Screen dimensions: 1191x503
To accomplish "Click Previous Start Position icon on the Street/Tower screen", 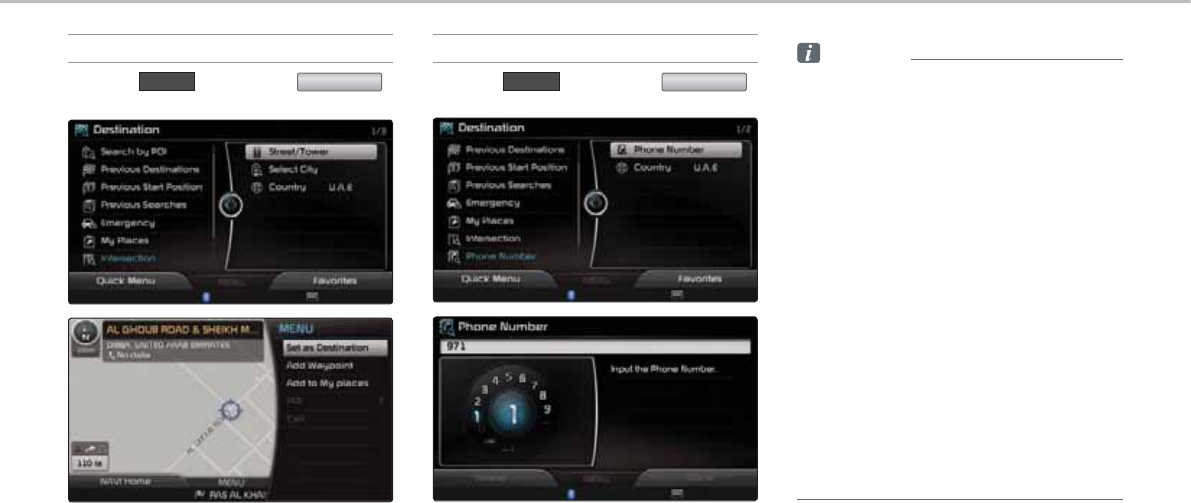I will pos(88,187).
